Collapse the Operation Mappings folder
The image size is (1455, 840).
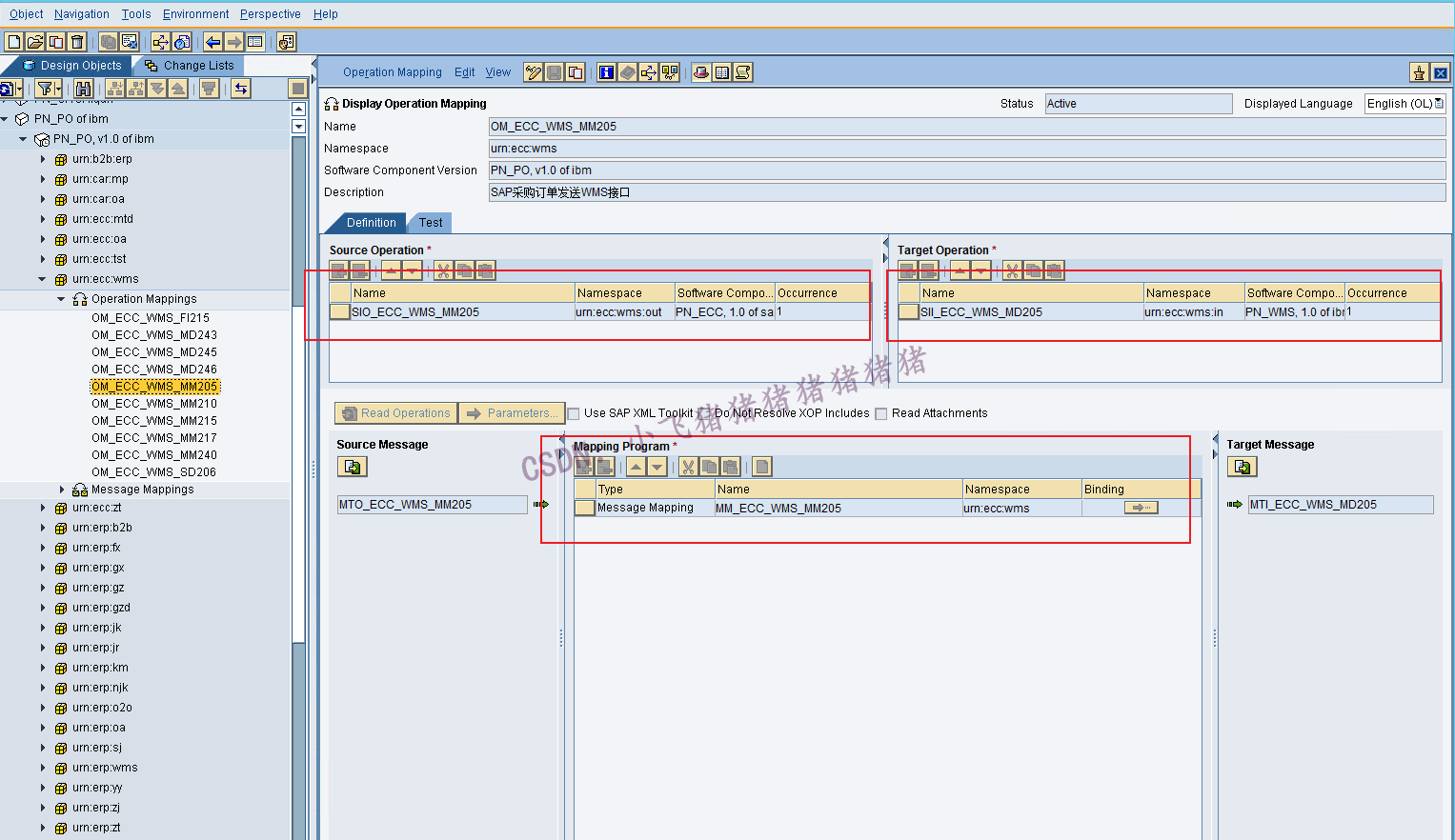coord(61,299)
